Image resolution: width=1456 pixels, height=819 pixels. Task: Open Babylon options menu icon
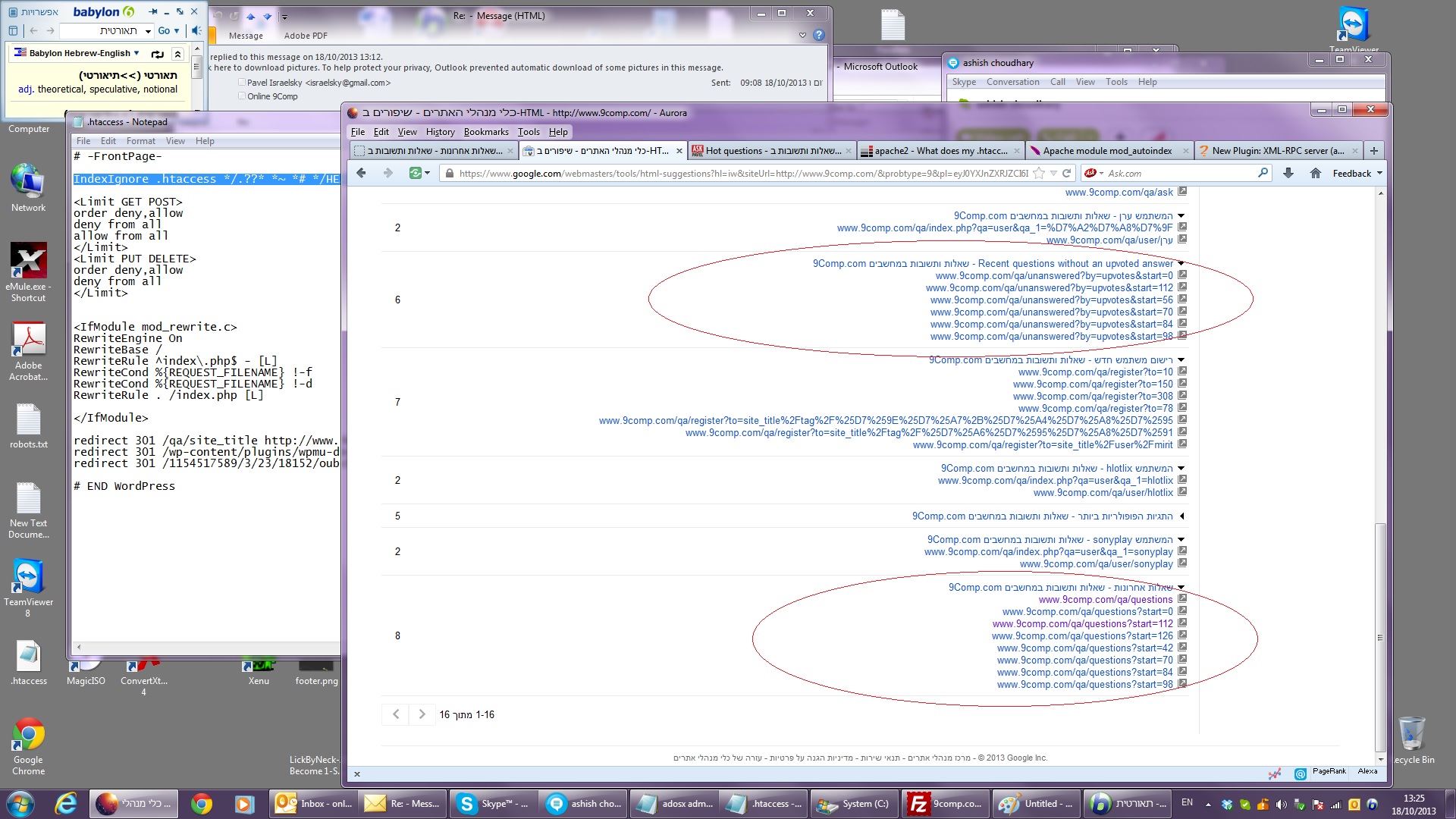[13, 12]
